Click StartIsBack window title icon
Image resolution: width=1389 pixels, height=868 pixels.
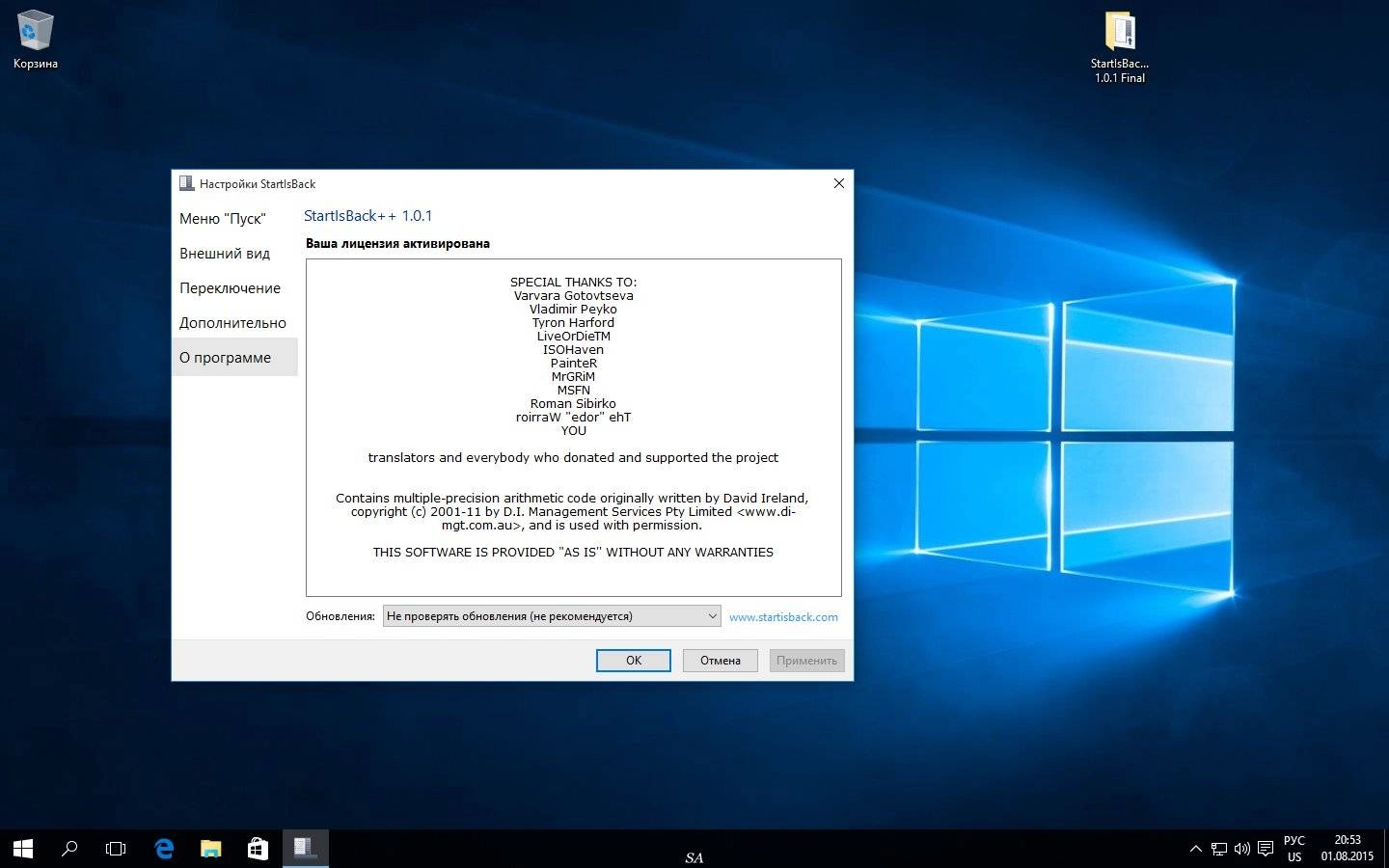[187, 183]
